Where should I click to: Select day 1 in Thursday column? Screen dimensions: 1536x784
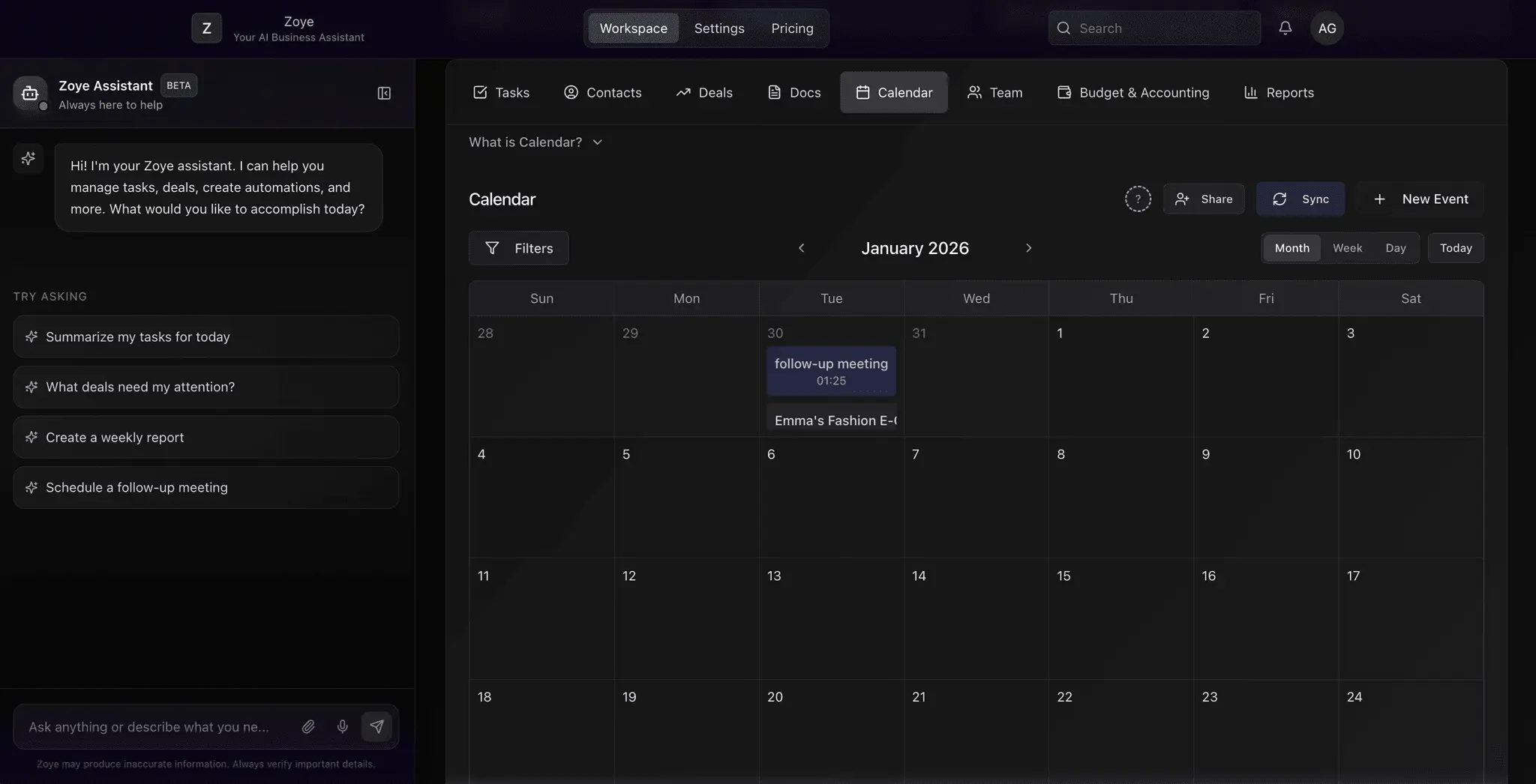[1121, 376]
